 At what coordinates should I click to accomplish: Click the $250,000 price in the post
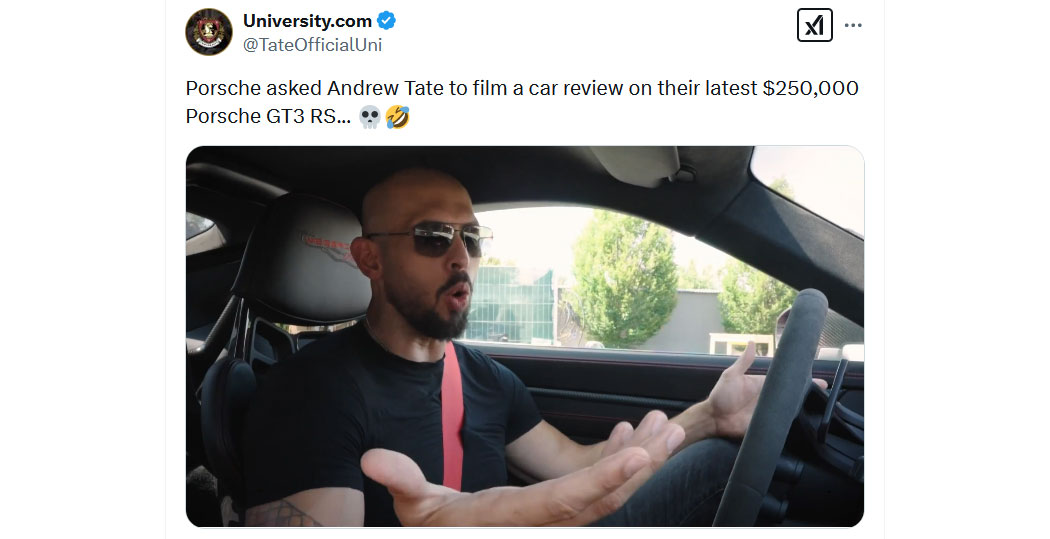click(810, 88)
